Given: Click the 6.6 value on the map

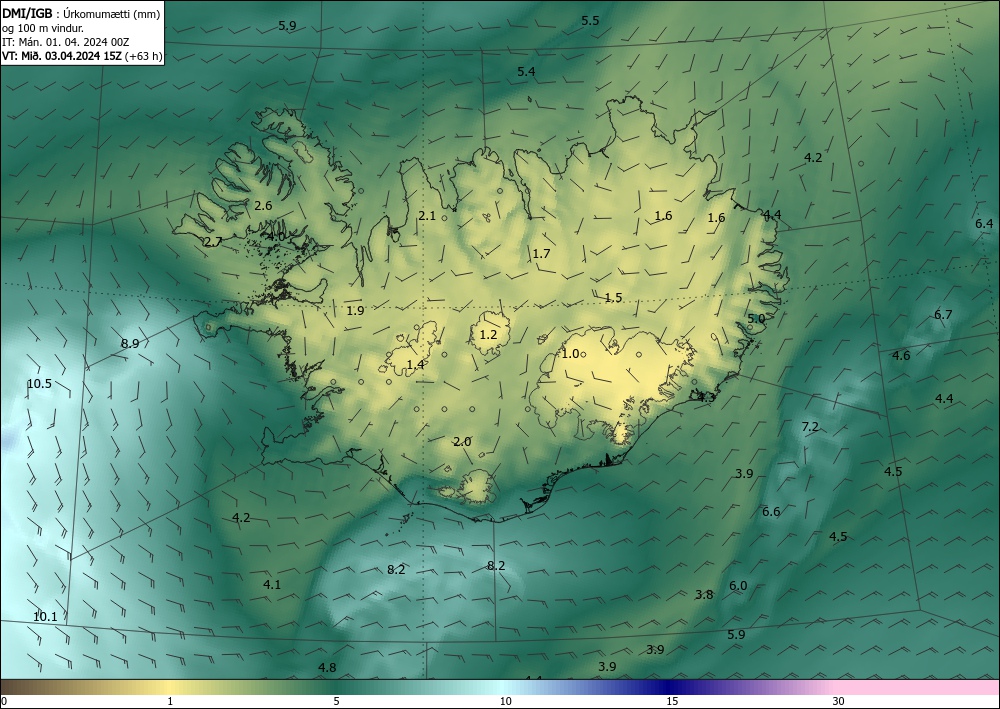Looking at the screenshot, I should 771,511.
